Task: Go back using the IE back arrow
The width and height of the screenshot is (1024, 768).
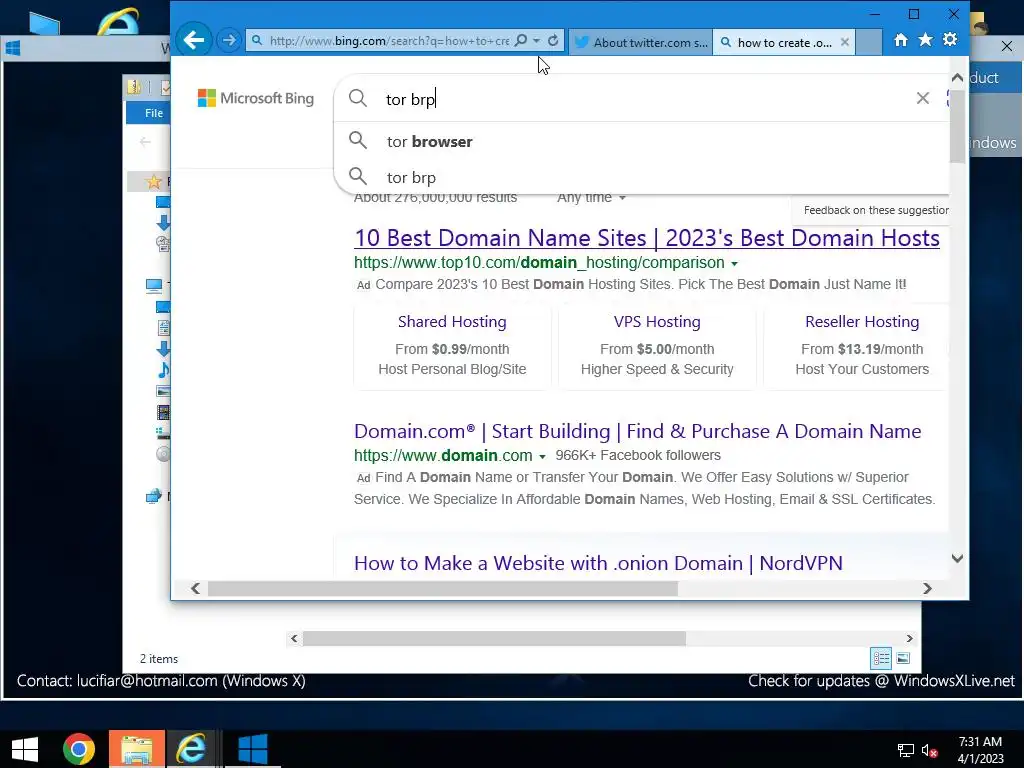Action: pyautogui.click(x=193, y=40)
